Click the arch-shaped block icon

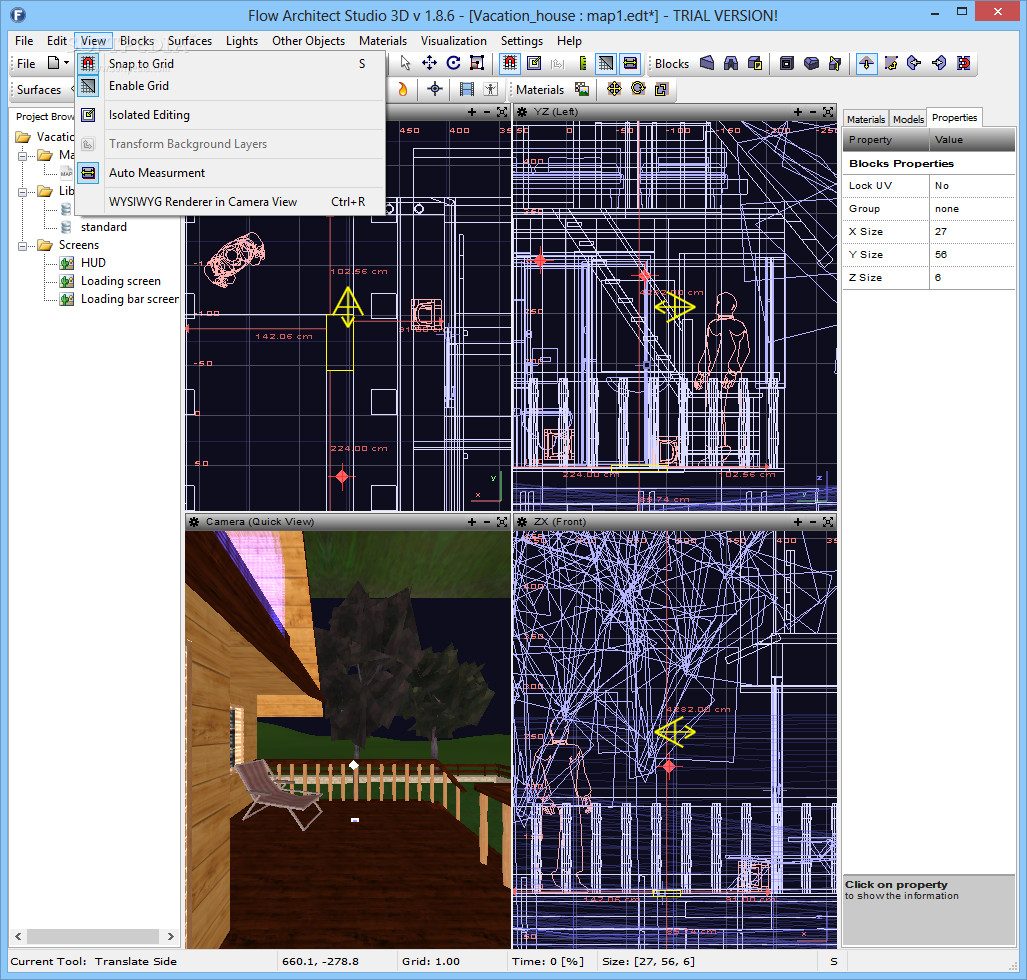click(731, 63)
